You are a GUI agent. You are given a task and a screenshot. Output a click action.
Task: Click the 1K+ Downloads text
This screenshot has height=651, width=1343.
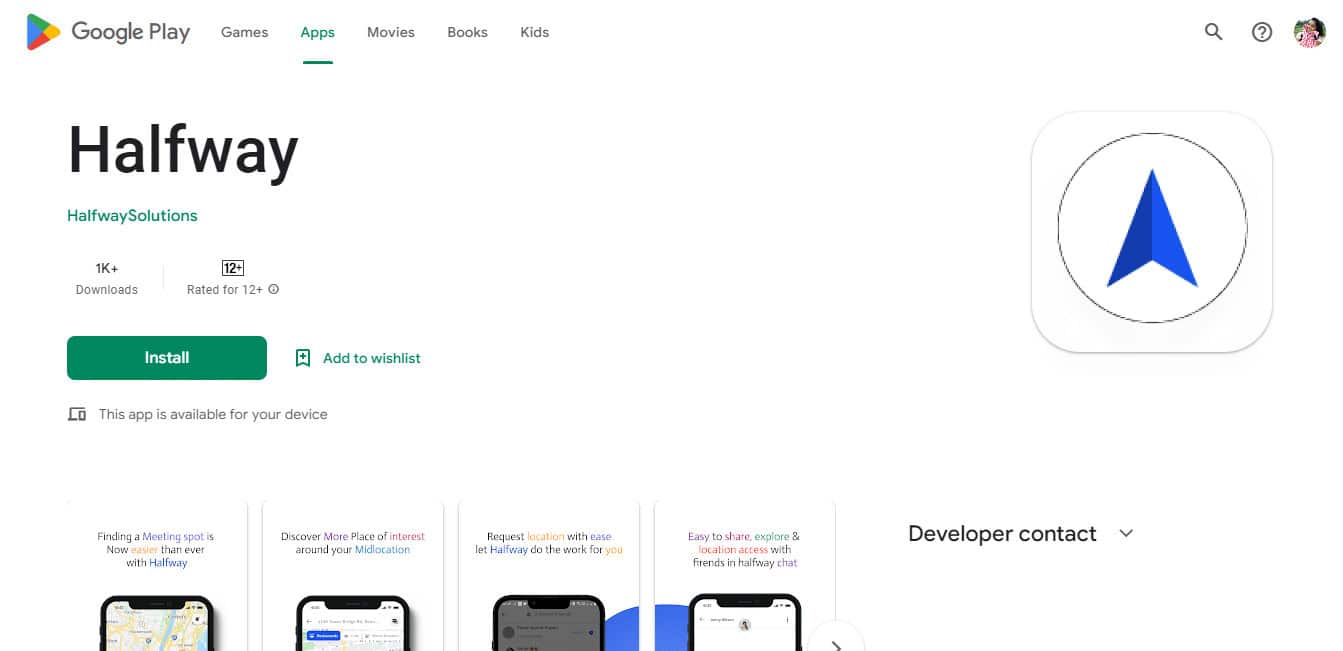coord(107,279)
